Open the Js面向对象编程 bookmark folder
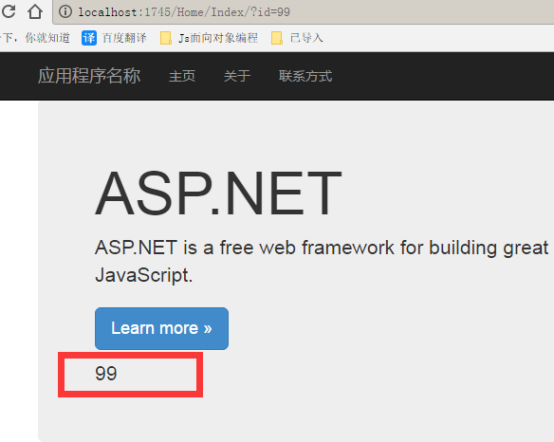Image resolution: width=554 pixels, height=442 pixels. point(209,38)
